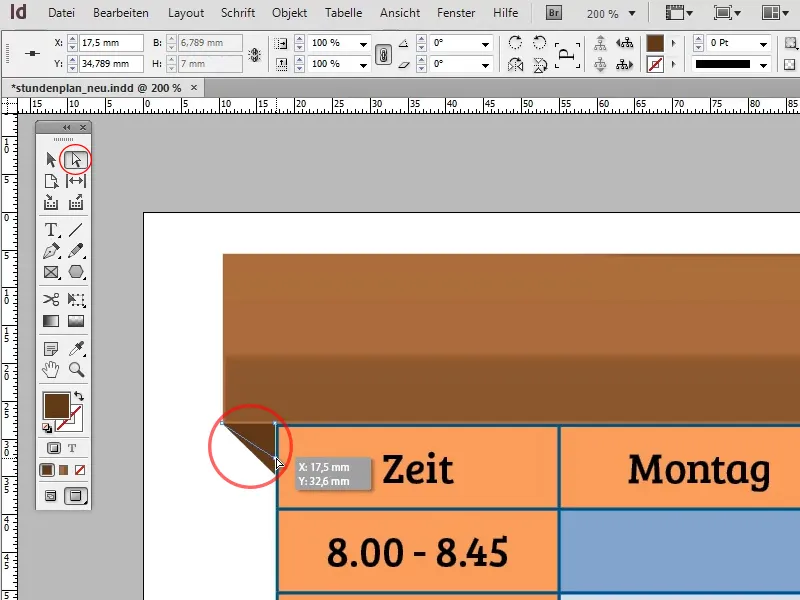Viewport: 800px width, 600px height.
Task: Select the Free Transform tool
Action: (76, 299)
